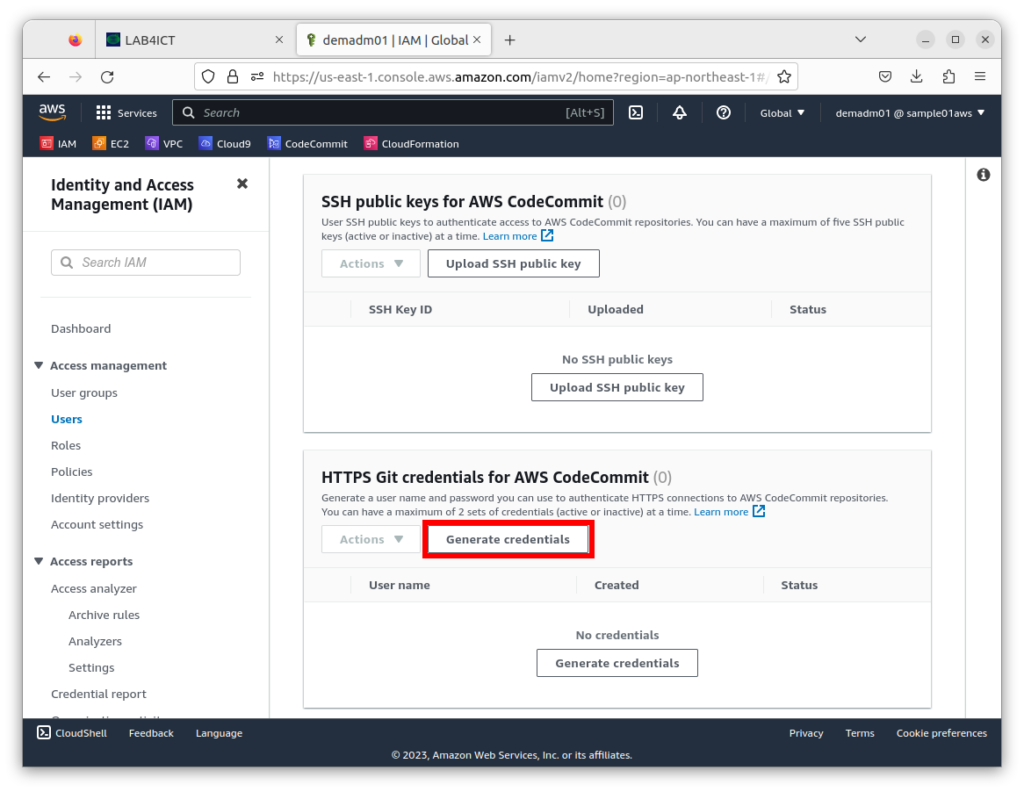This screenshot has height=792, width=1024.
Task: Click the AWS logo home icon
Action: [x=52, y=112]
